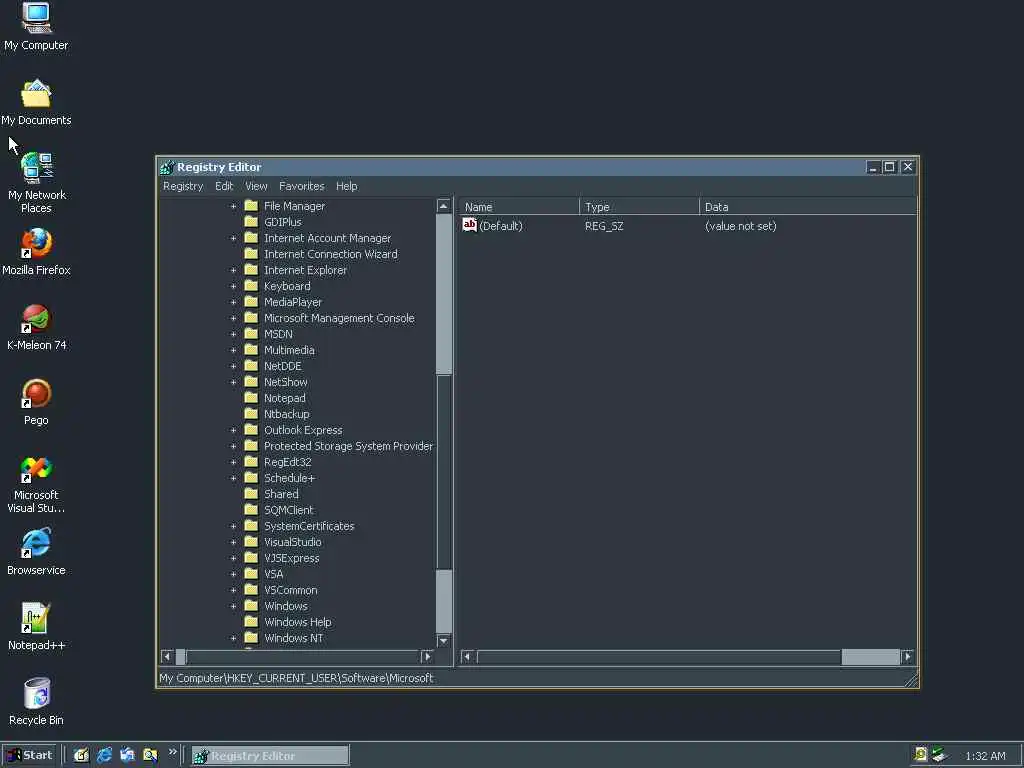Select the RegEdt32 key

coord(287,462)
